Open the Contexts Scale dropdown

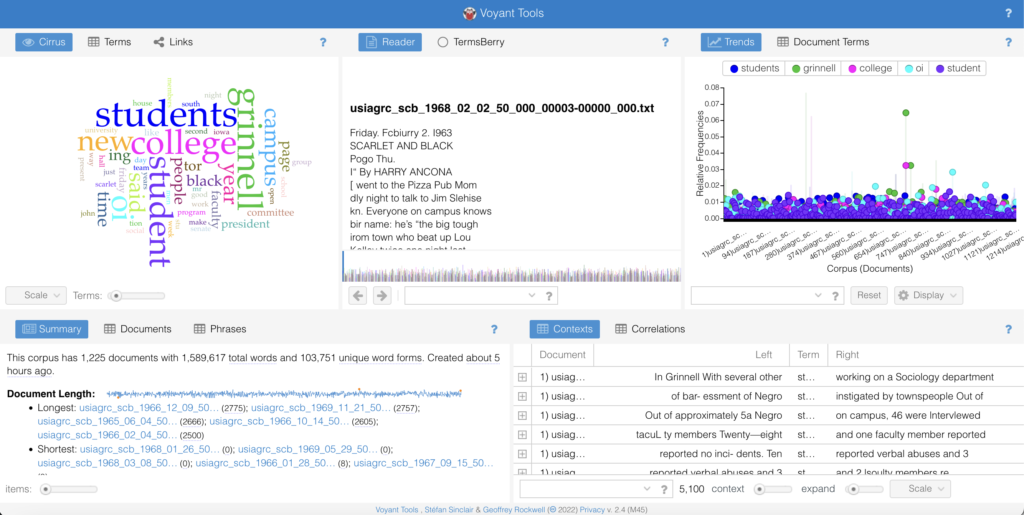click(x=920, y=489)
